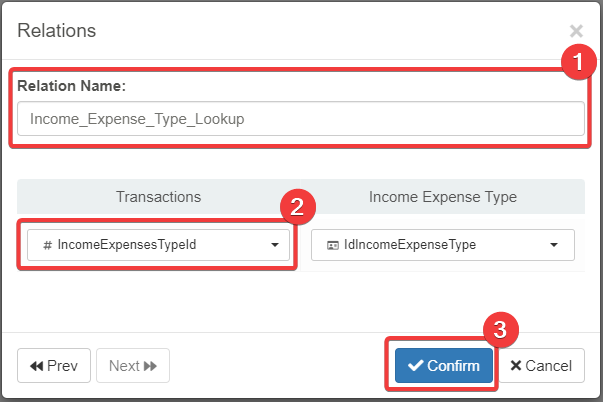Go back with the Prev button
The image size is (603, 402).
pyautogui.click(x=55, y=366)
